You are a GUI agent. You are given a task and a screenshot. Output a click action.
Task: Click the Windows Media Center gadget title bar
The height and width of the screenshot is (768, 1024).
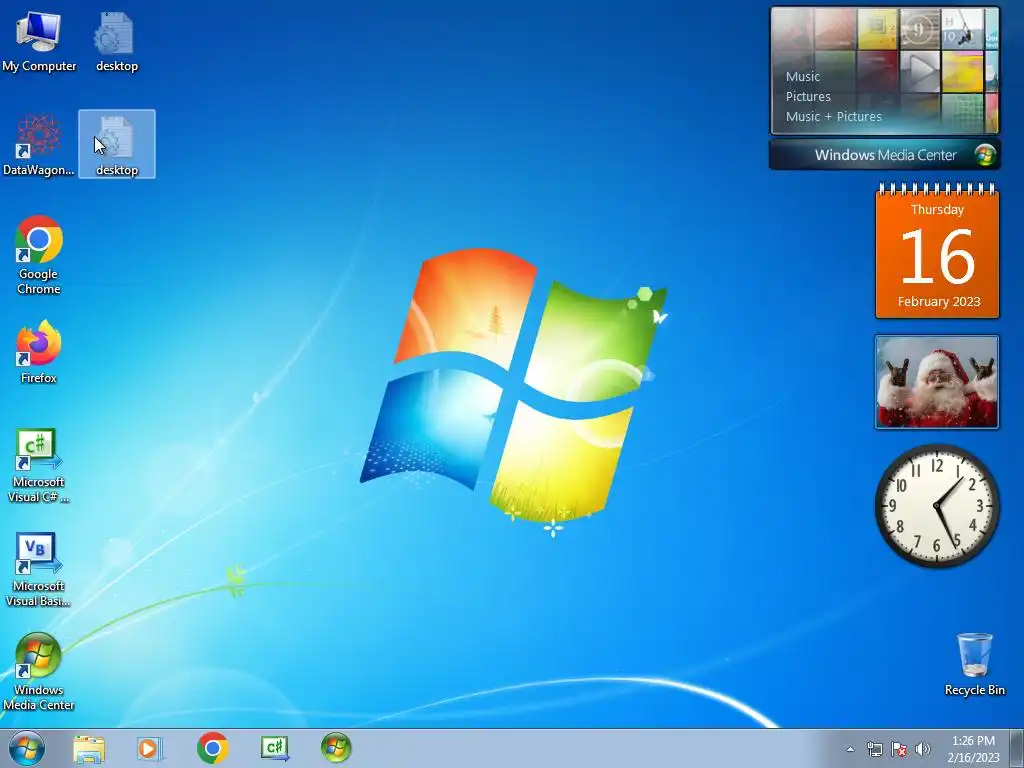[885, 155]
